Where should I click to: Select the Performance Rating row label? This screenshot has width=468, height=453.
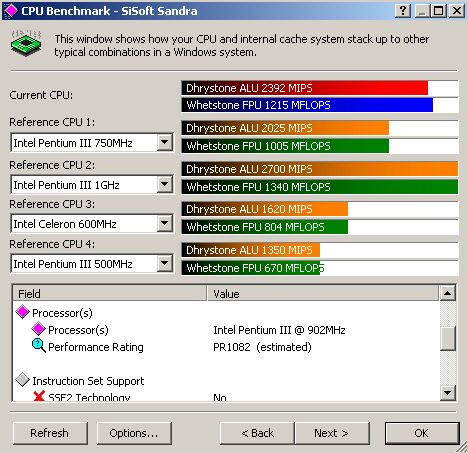pos(96,347)
